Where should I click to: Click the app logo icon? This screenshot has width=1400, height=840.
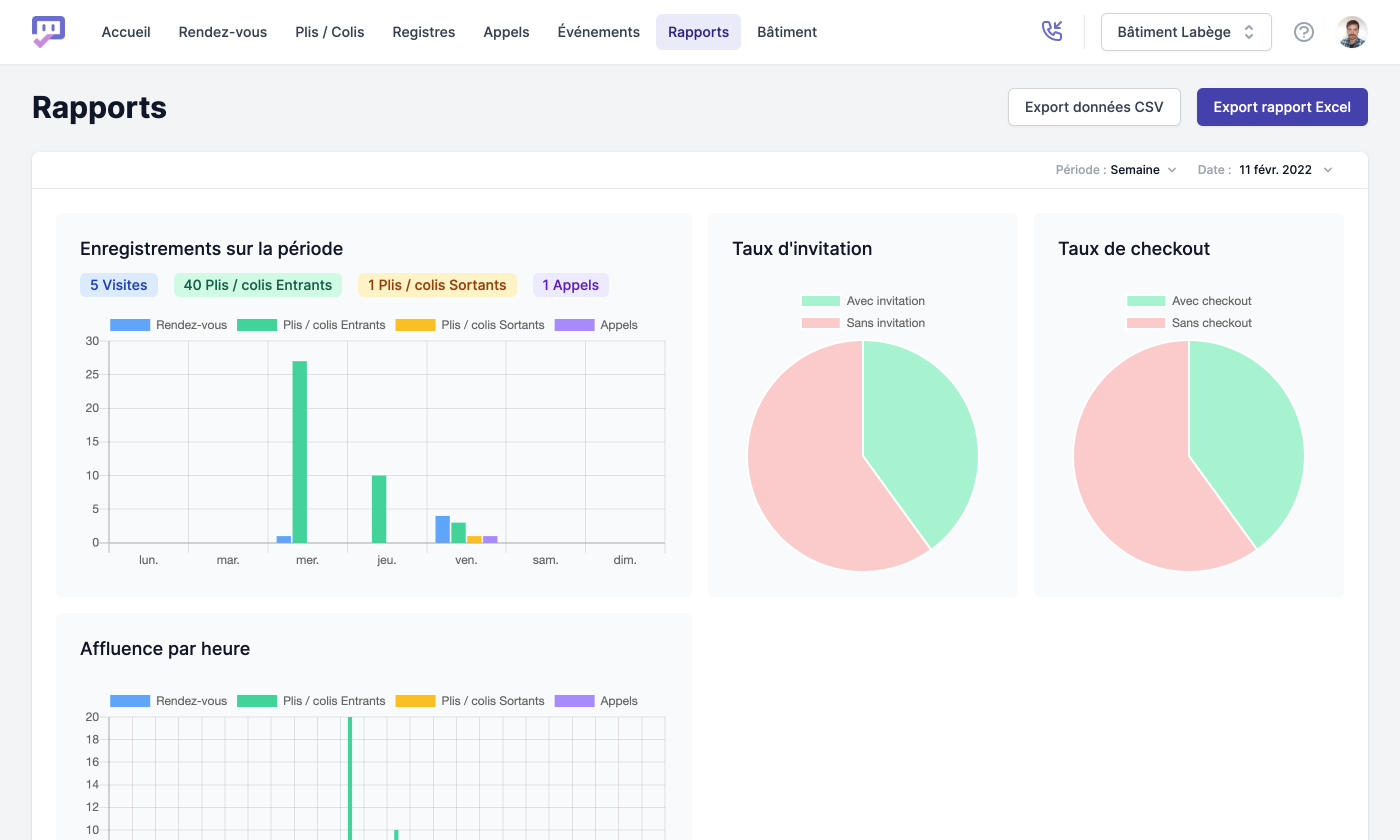48,32
